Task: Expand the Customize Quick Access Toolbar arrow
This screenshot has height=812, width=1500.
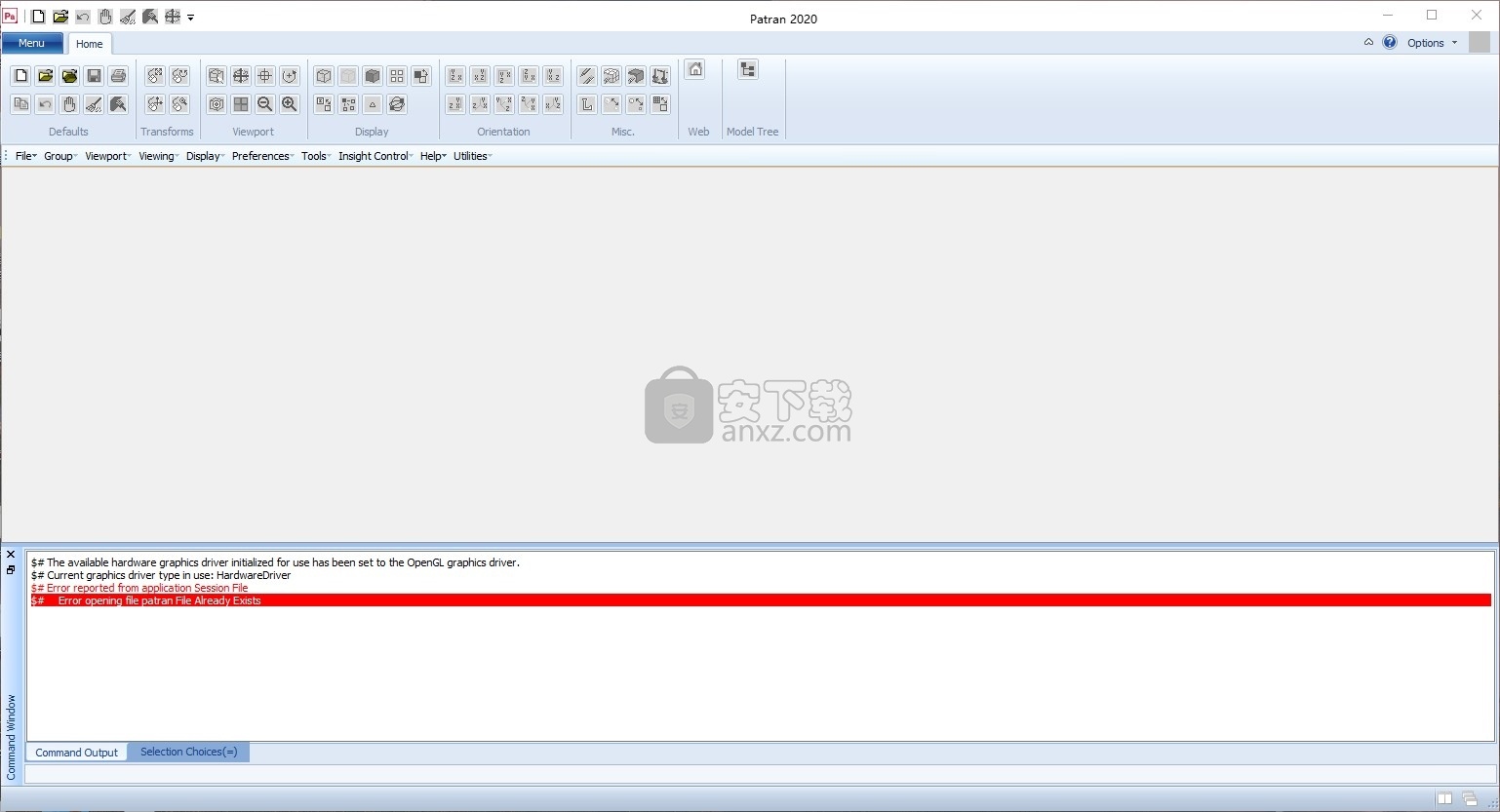Action: pyautogui.click(x=191, y=18)
